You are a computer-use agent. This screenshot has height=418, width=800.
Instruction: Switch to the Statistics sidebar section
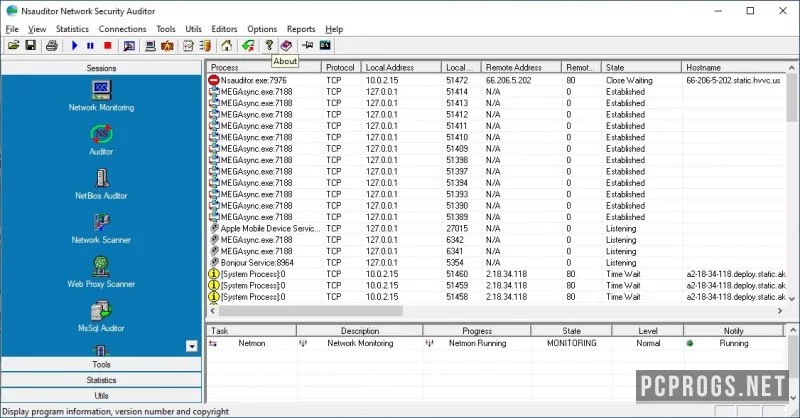[x=101, y=380]
